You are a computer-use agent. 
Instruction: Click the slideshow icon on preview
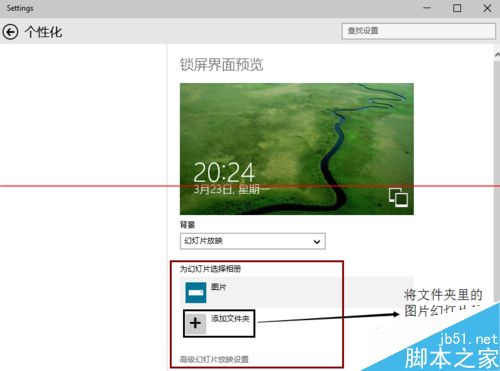point(398,197)
